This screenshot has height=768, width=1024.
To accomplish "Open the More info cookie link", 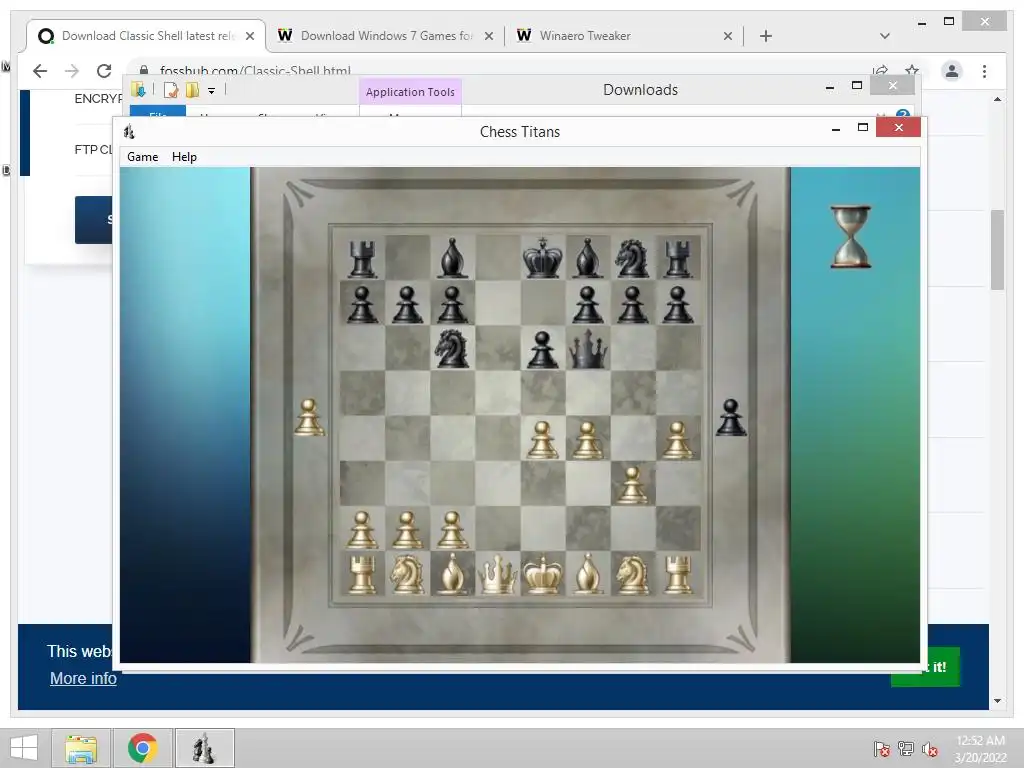I will click(84, 679).
